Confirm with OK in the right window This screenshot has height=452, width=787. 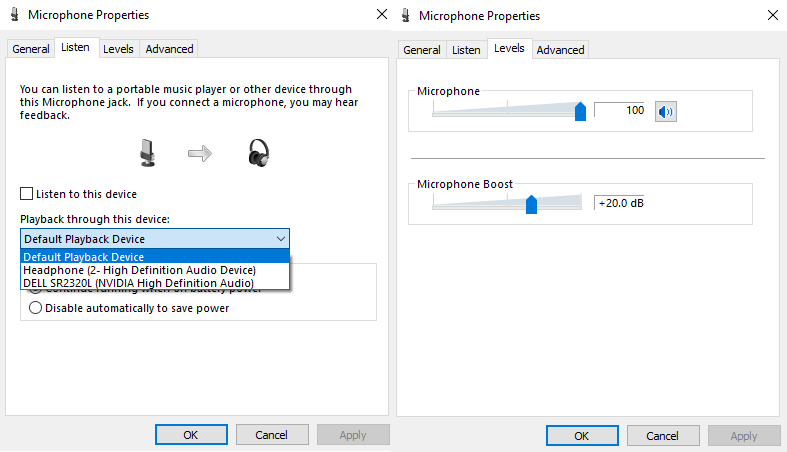tap(582, 435)
